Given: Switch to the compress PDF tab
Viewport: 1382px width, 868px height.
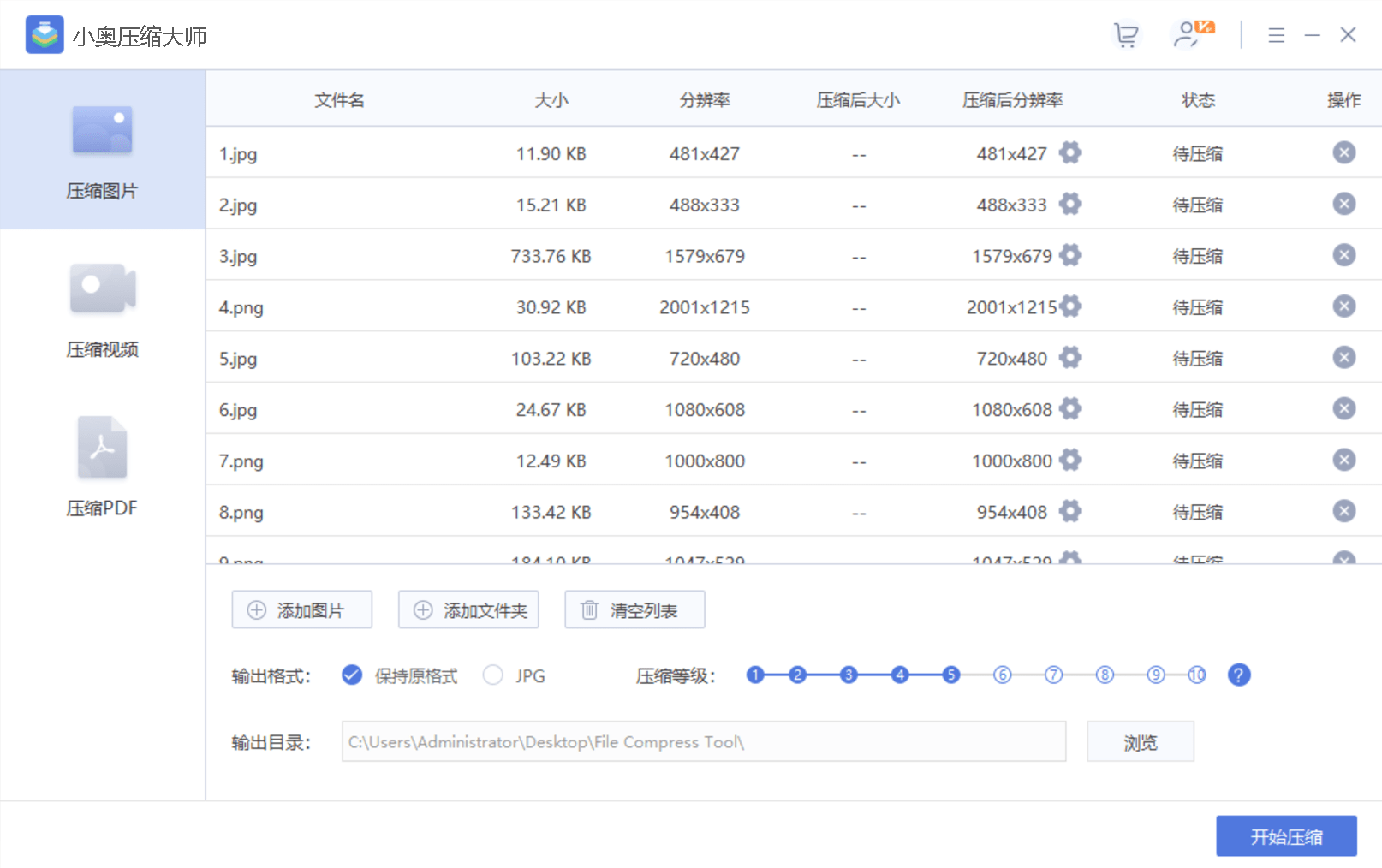Looking at the screenshot, I should [102, 467].
